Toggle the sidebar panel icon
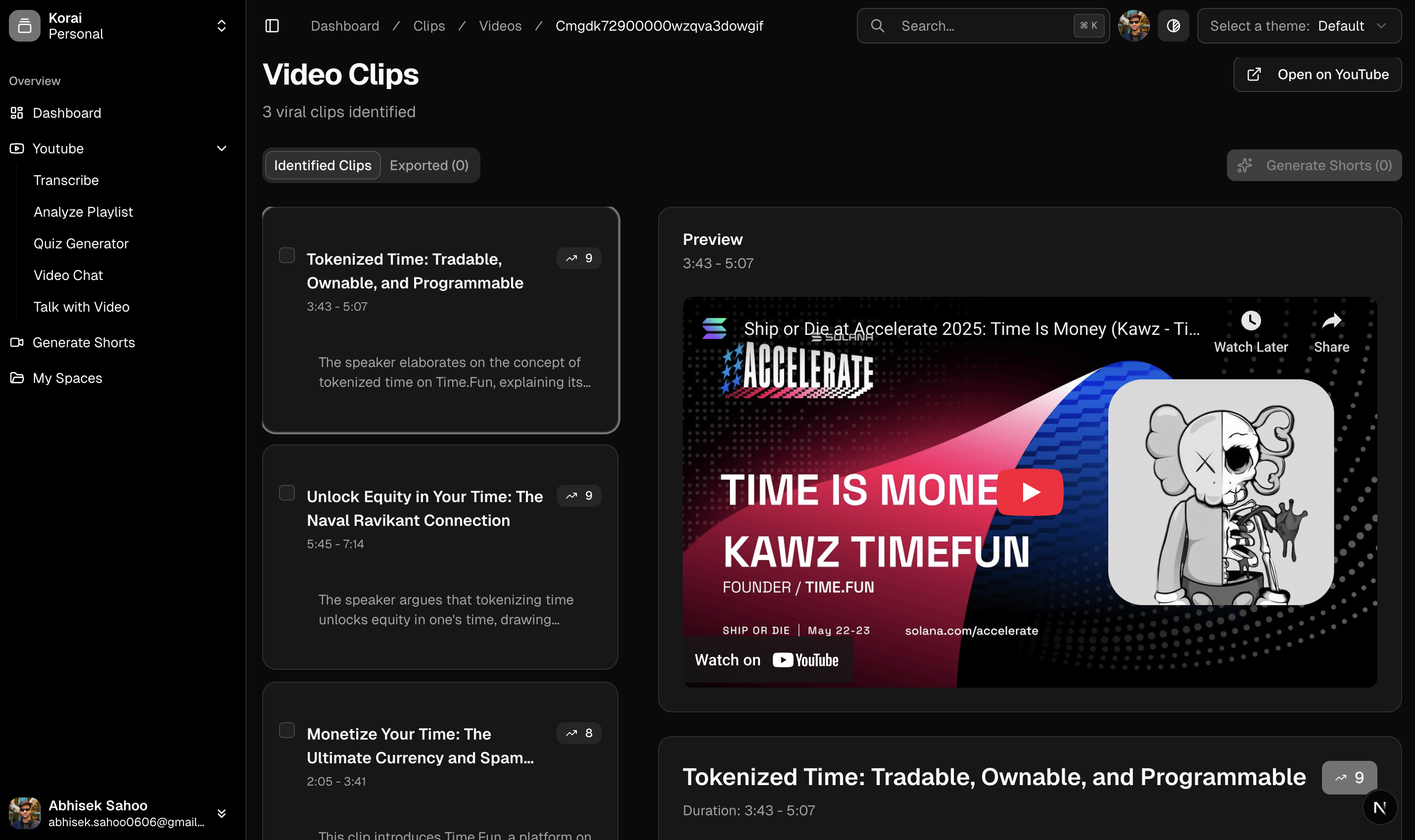1415x840 pixels. coord(272,26)
